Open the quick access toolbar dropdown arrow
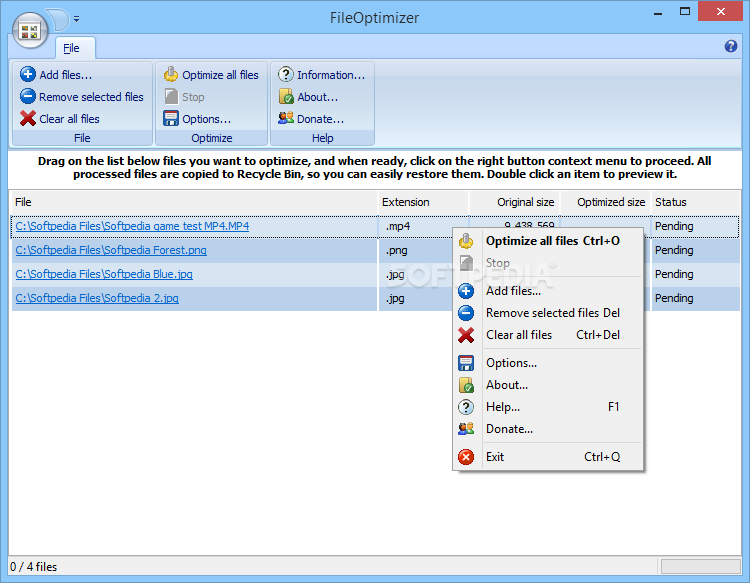 77,19
